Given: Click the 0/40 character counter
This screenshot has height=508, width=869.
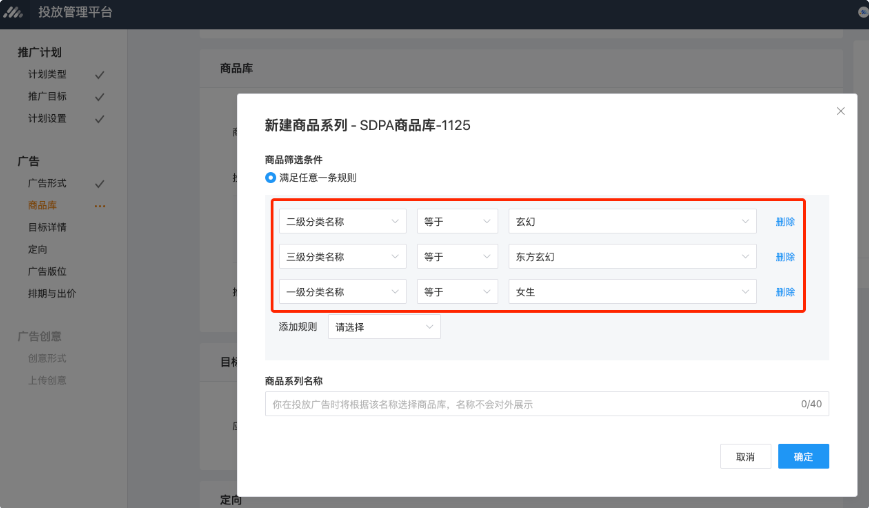Looking at the screenshot, I should click(811, 404).
